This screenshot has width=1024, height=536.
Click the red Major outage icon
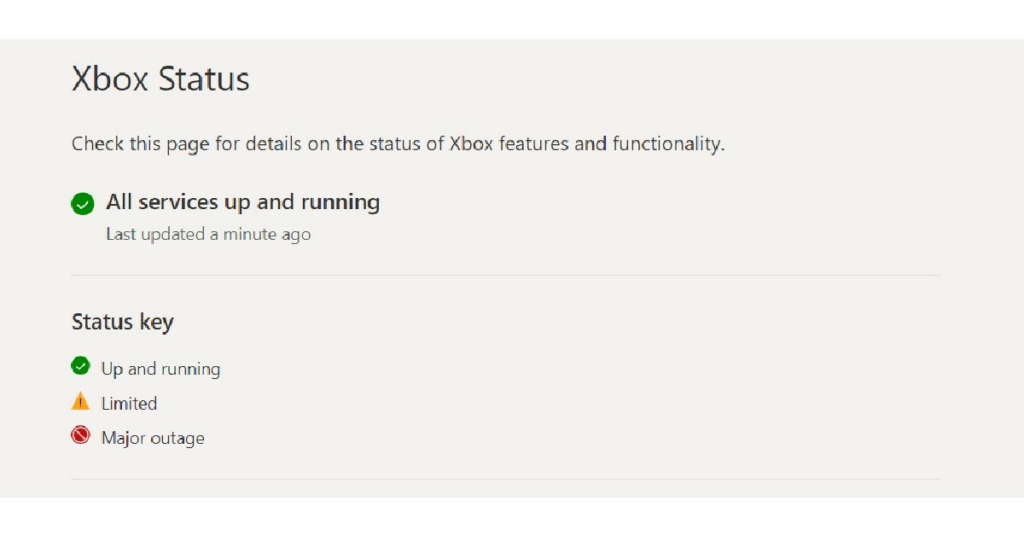(81, 436)
